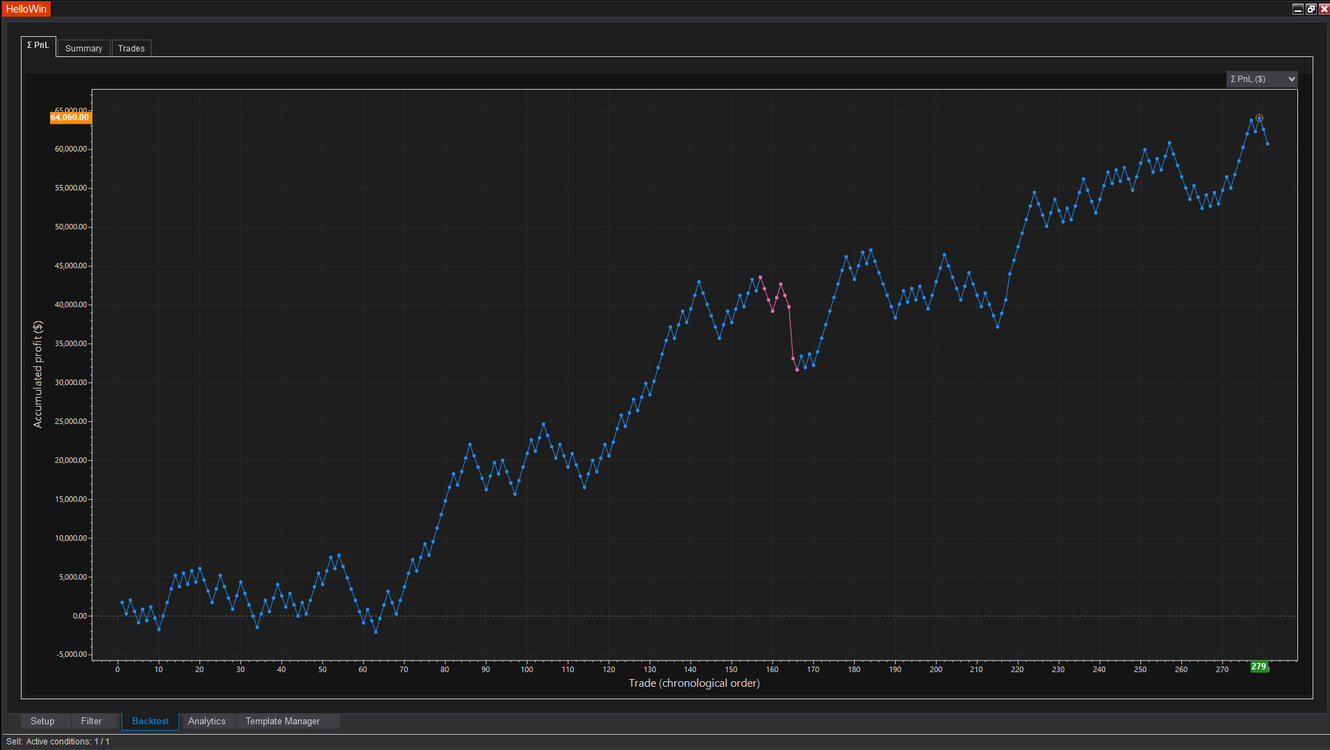This screenshot has height=750, width=1330.
Task: Open the Filter tab
Action: (x=91, y=721)
